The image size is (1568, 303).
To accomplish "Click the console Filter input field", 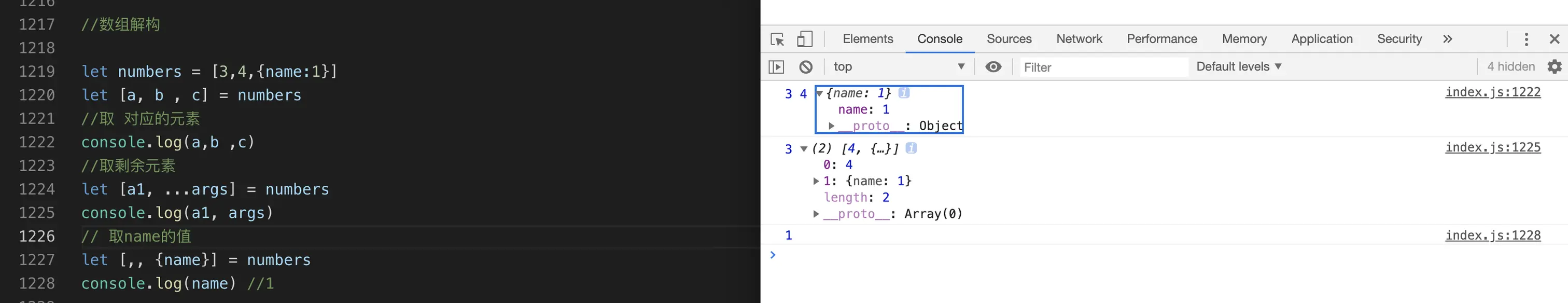I will pos(1103,67).
